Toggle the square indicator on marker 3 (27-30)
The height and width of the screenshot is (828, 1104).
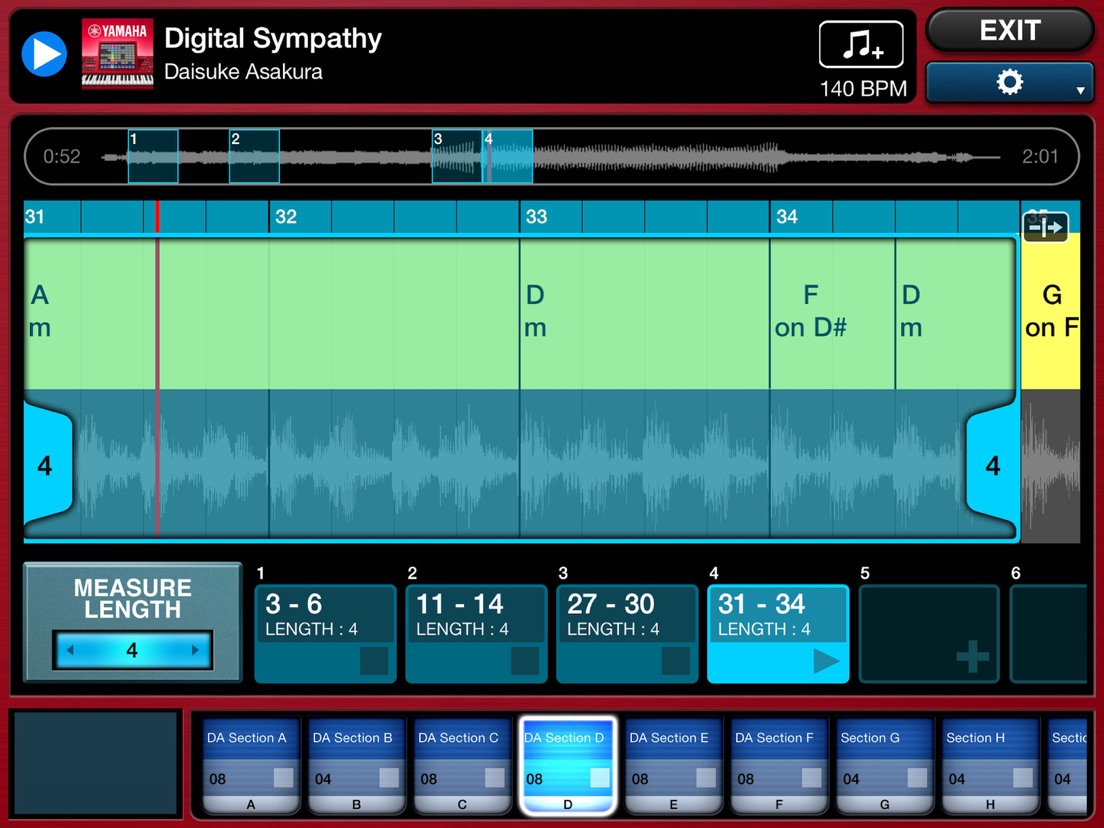pyautogui.click(x=675, y=661)
